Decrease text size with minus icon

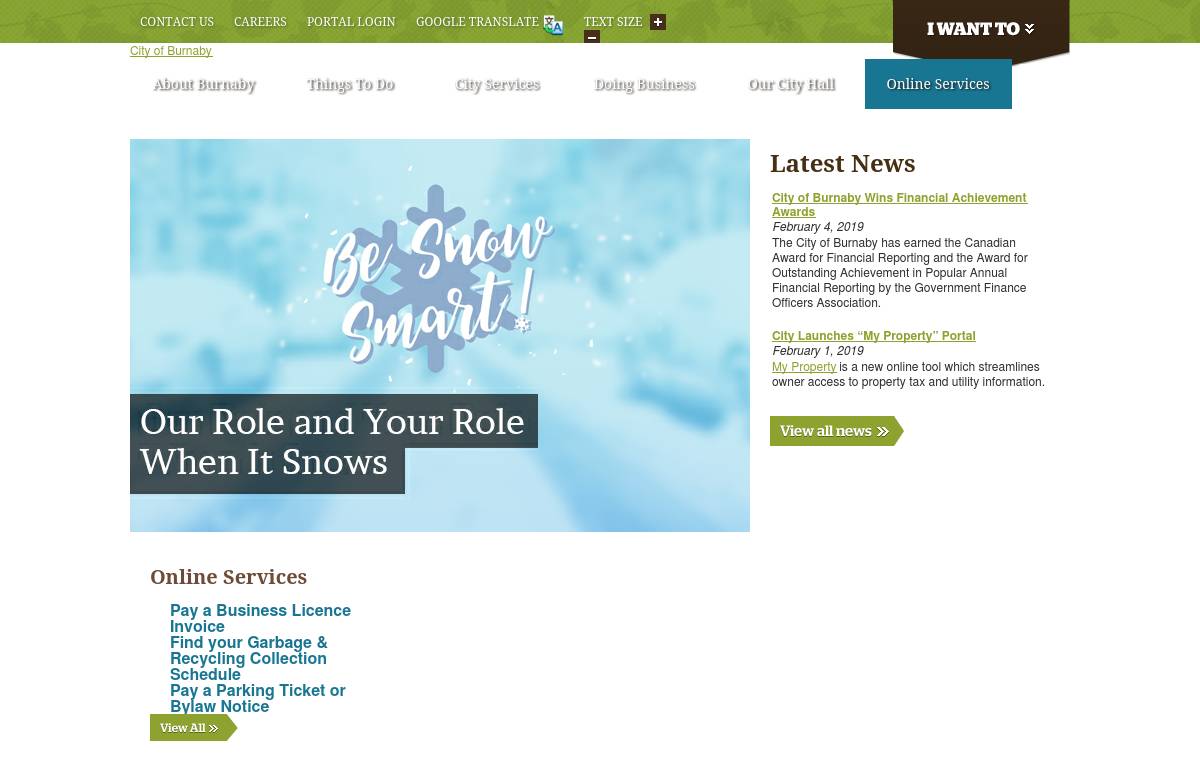(592, 37)
